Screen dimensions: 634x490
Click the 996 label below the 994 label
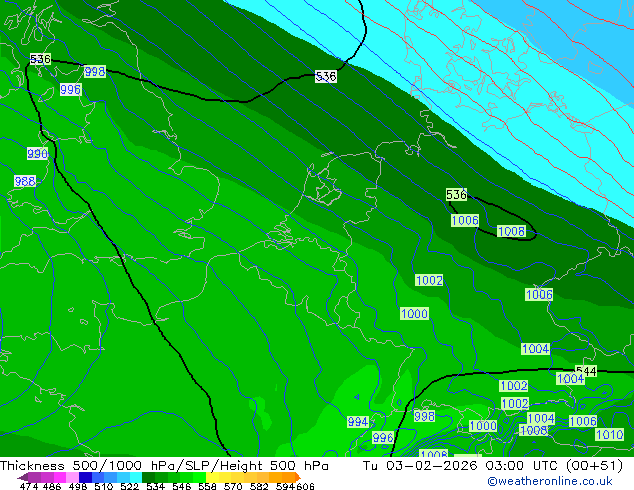383,437
